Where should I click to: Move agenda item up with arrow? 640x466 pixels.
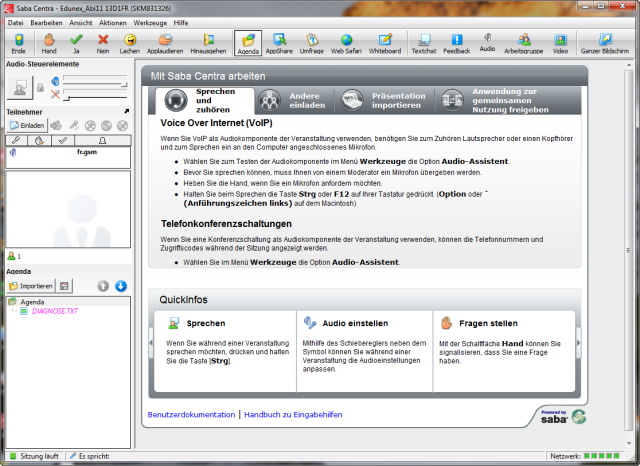[103, 286]
